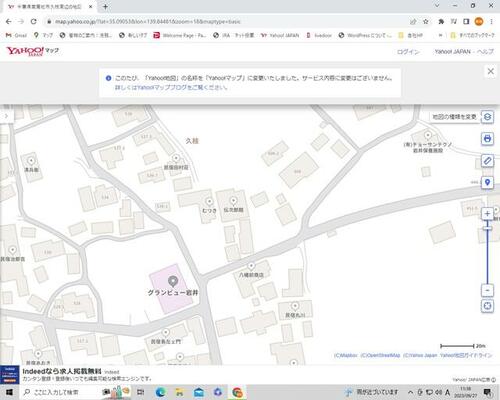This screenshot has height=400, width=500.
Task: Open the Chrome profile avatar
Action: 479,22
